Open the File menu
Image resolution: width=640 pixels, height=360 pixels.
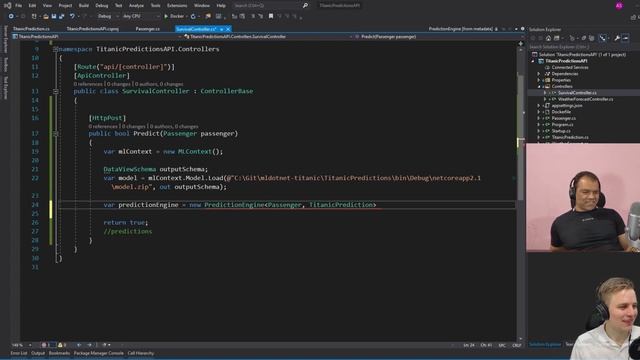18,6
